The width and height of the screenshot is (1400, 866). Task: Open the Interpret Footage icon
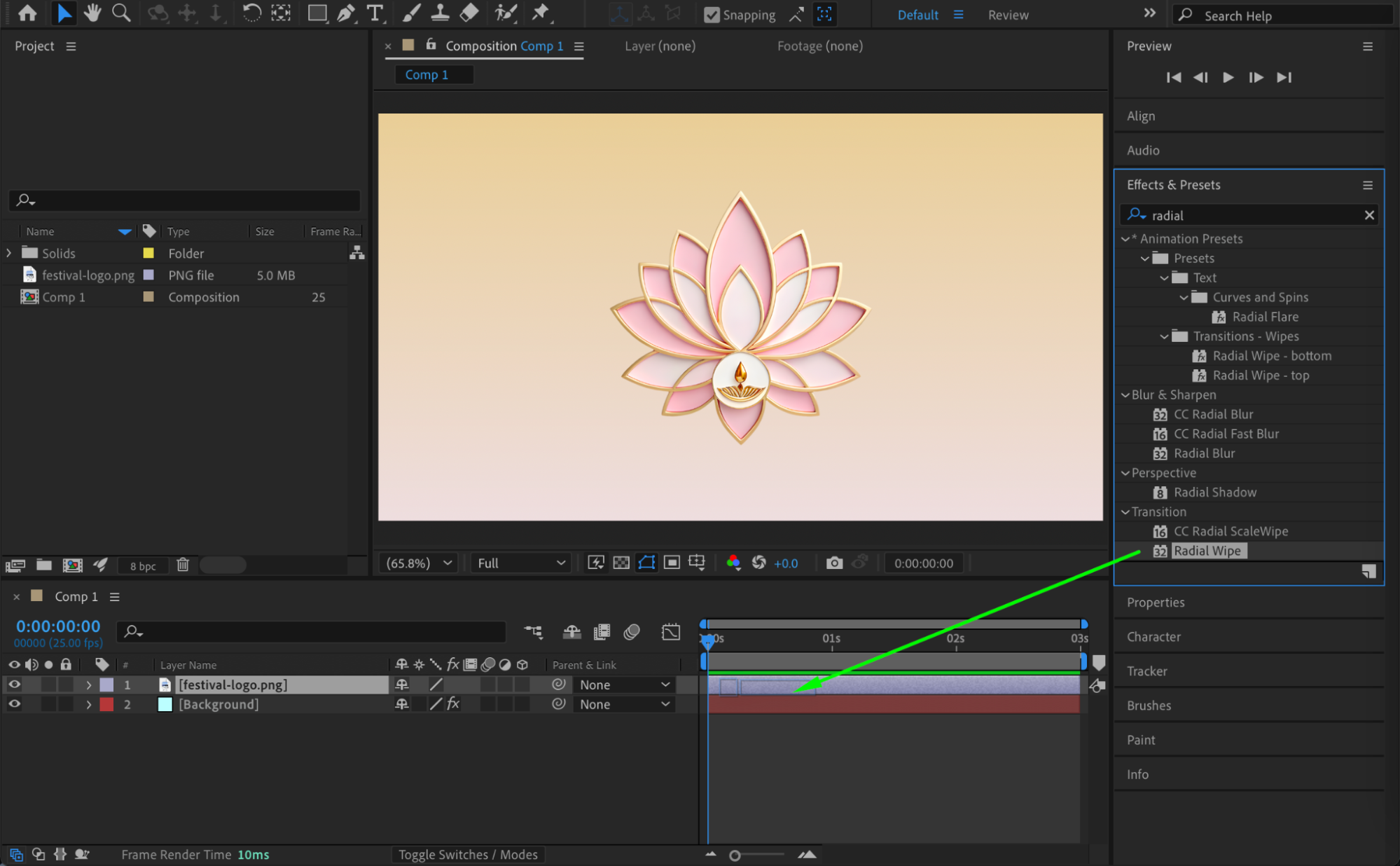coord(15,565)
